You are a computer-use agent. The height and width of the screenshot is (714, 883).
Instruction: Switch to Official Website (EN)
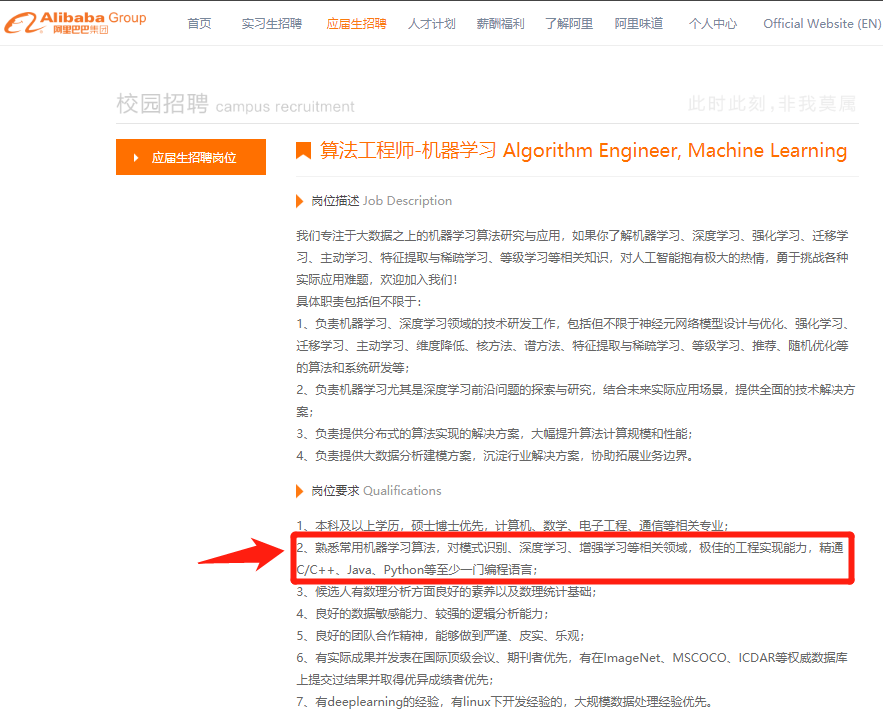822,24
